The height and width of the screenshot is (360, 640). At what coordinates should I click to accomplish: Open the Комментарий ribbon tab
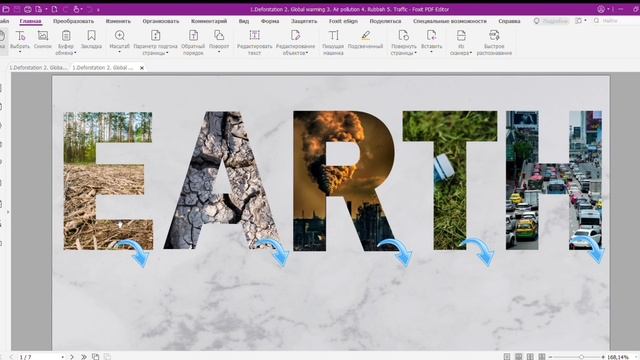(x=209, y=21)
